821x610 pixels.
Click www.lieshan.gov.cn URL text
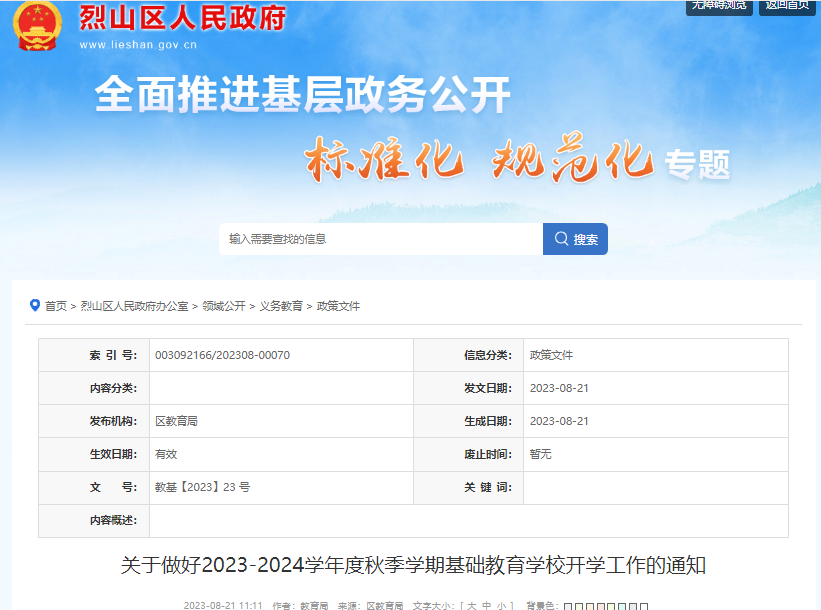pos(138,45)
